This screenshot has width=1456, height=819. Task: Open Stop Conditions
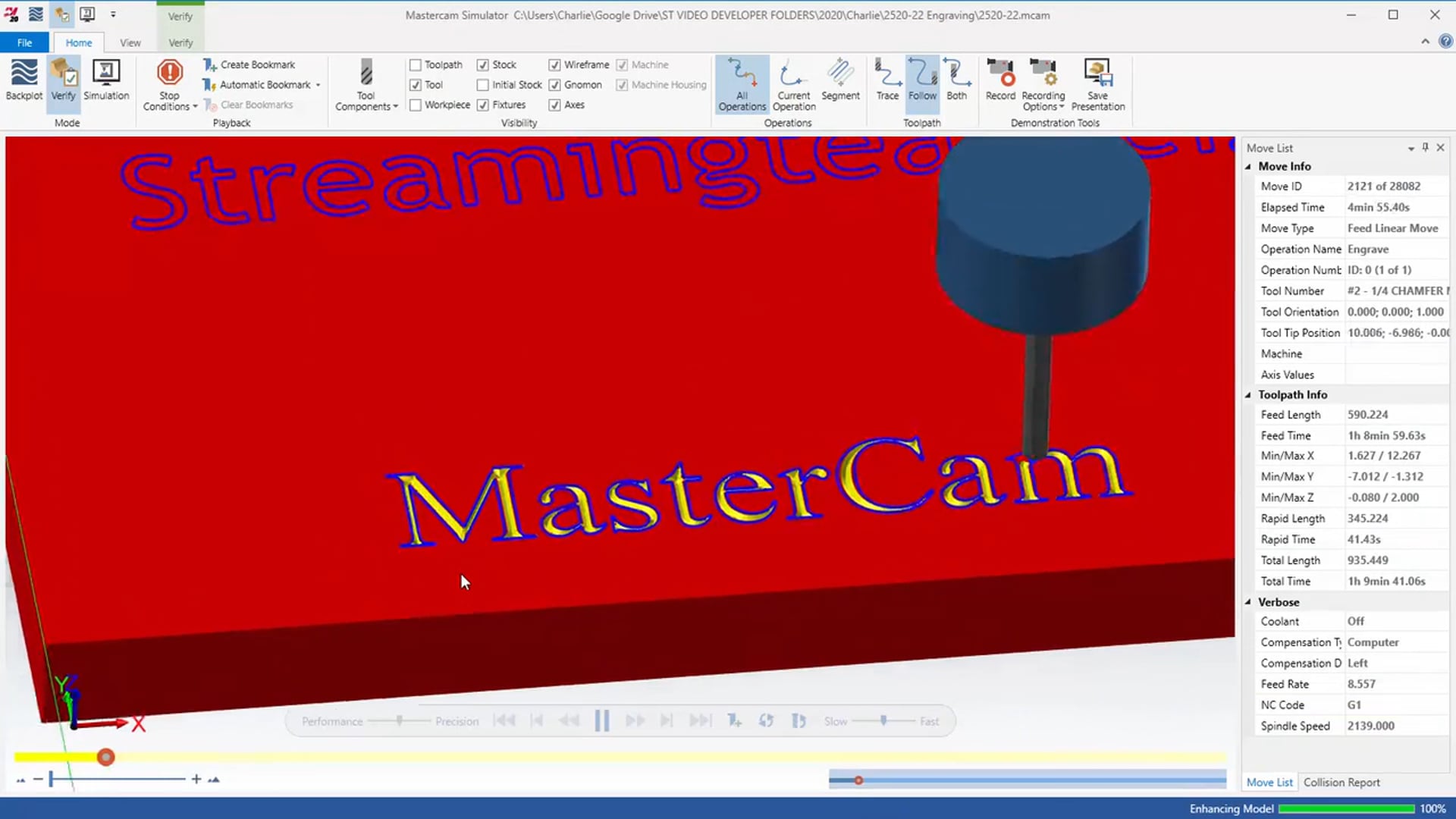point(170,85)
